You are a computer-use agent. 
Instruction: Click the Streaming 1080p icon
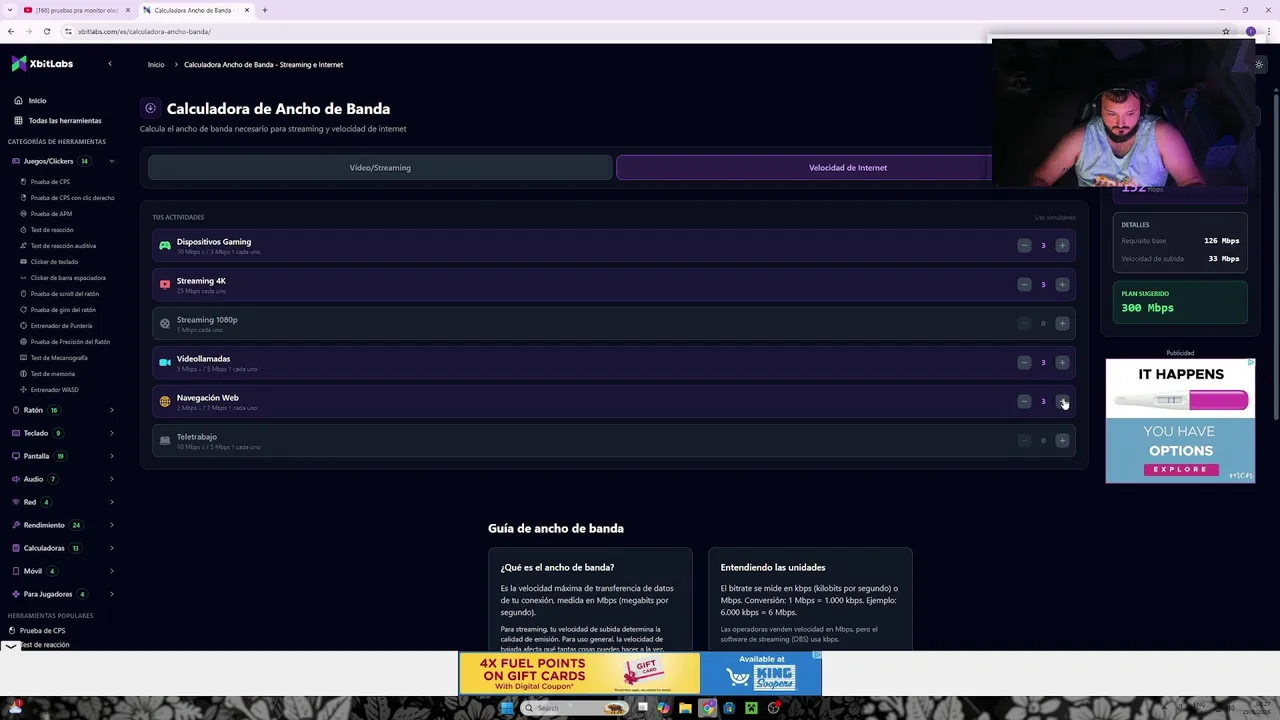click(165, 323)
